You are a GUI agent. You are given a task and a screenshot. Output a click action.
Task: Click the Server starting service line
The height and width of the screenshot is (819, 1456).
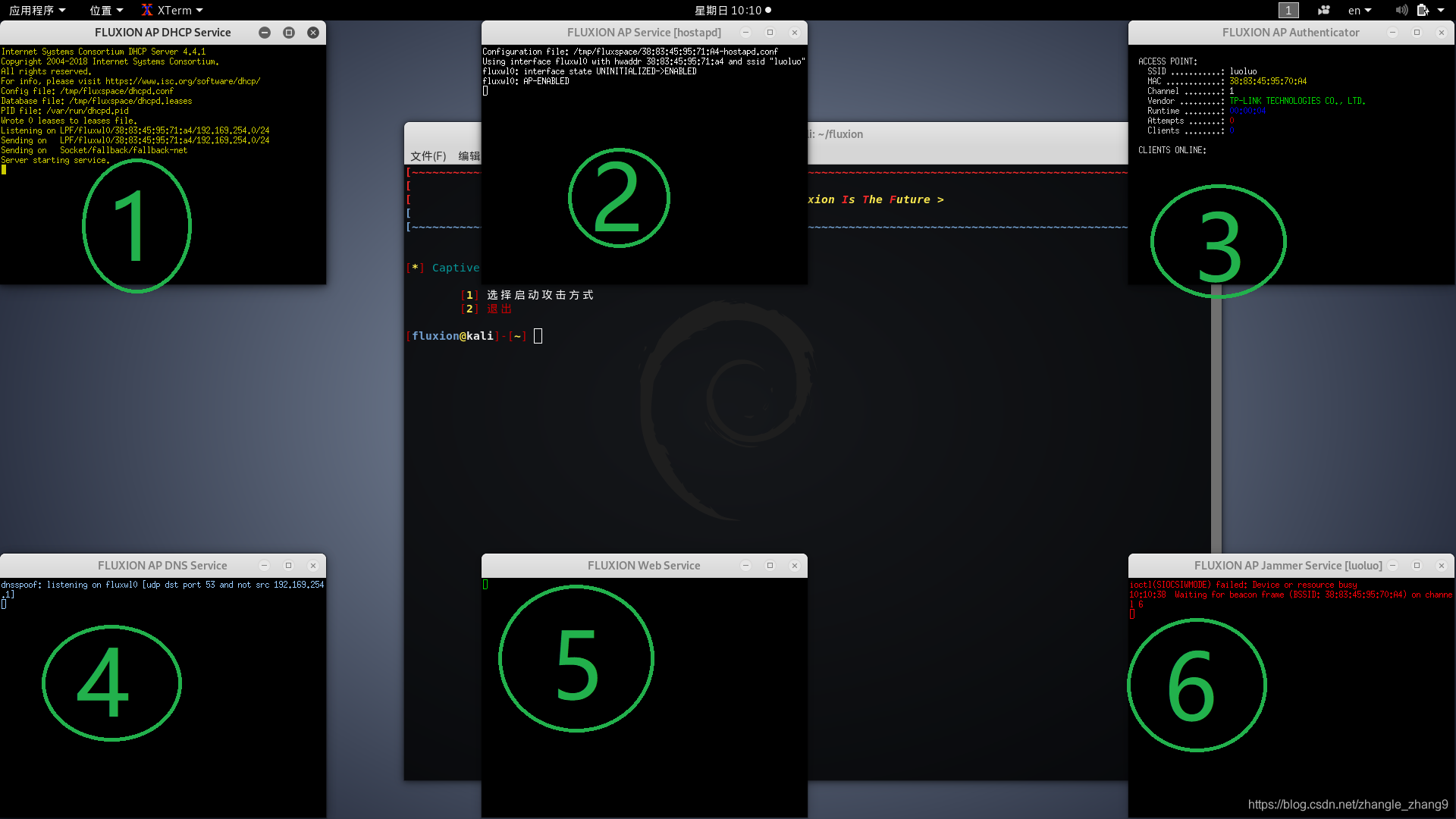[x=55, y=160]
